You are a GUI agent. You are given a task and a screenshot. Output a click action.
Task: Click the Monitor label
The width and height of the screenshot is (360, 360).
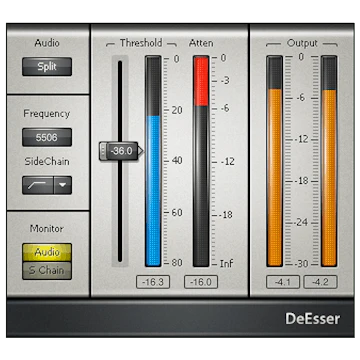pyautogui.click(x=47, y=229)
